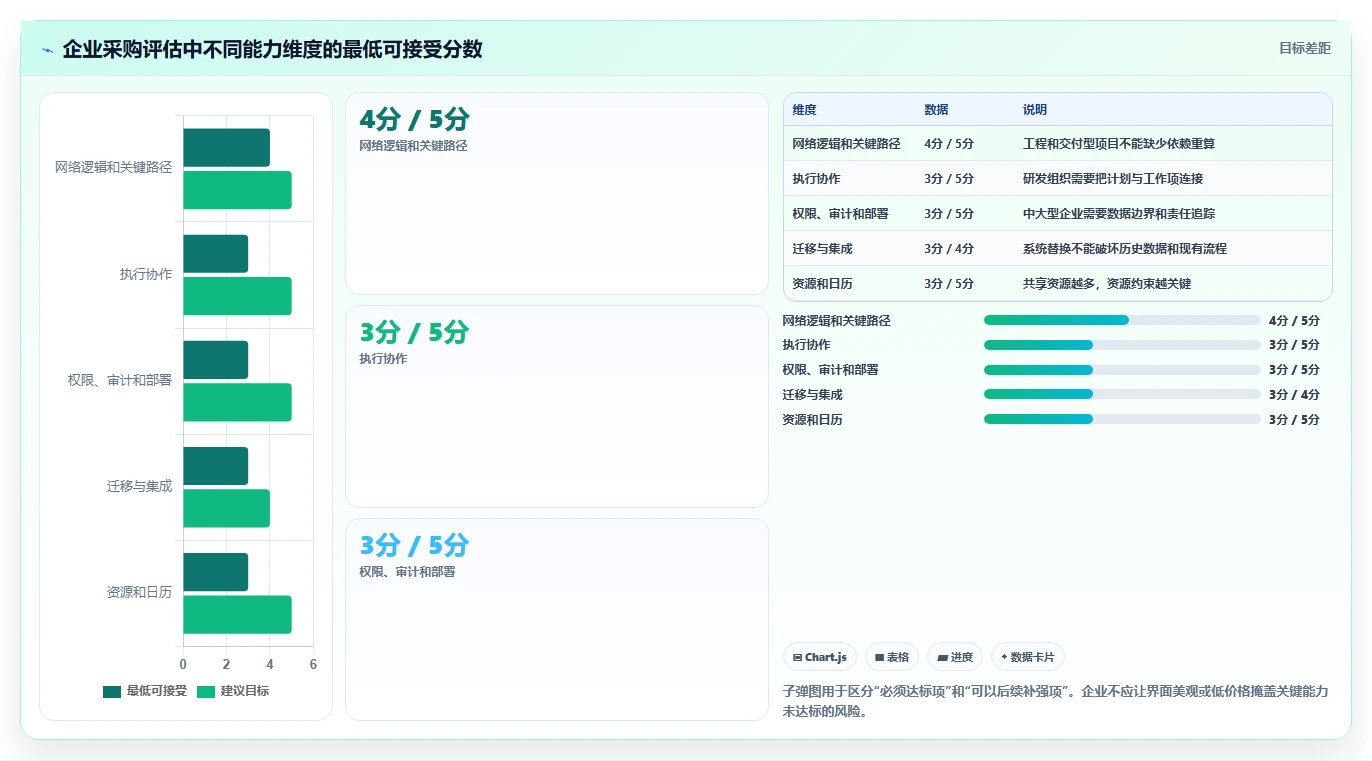Click the dark 最低可接受 bar for 网络逻辑和关键路径

226,148
